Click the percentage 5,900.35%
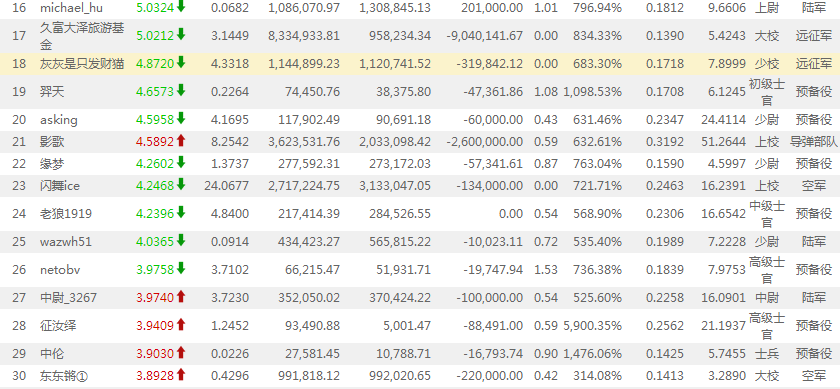Screen dimensions: 840x389 pyautogui.click(x=592, y=325)
